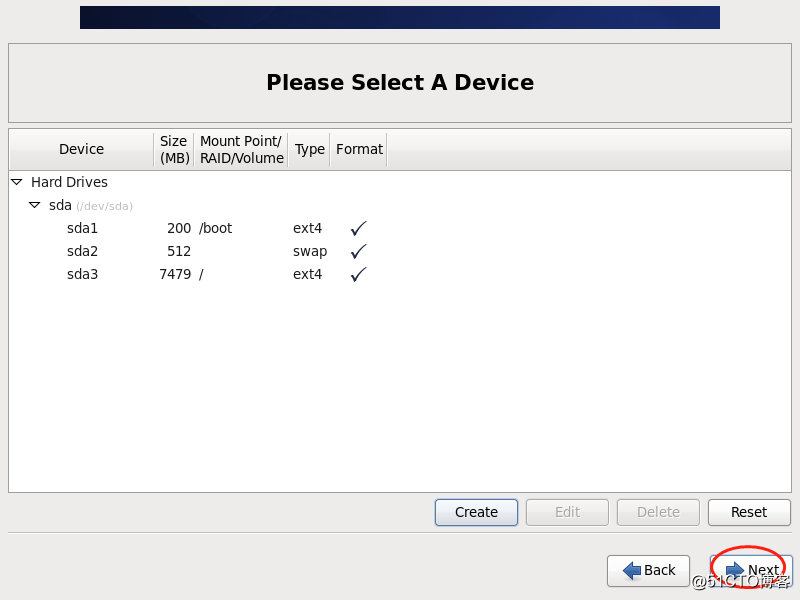Click the Type column header
This screenshot has height=600, width=800.
[x=309, y=149]
